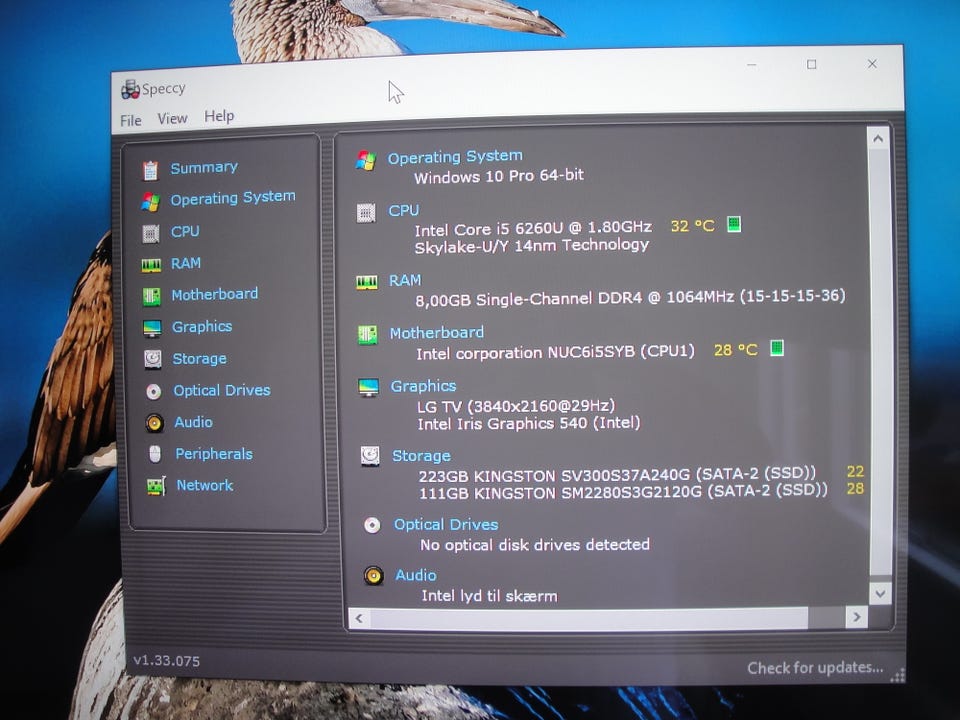
Task: Click the 28 °C motherboard temperature value
Action: pos(735,350)
